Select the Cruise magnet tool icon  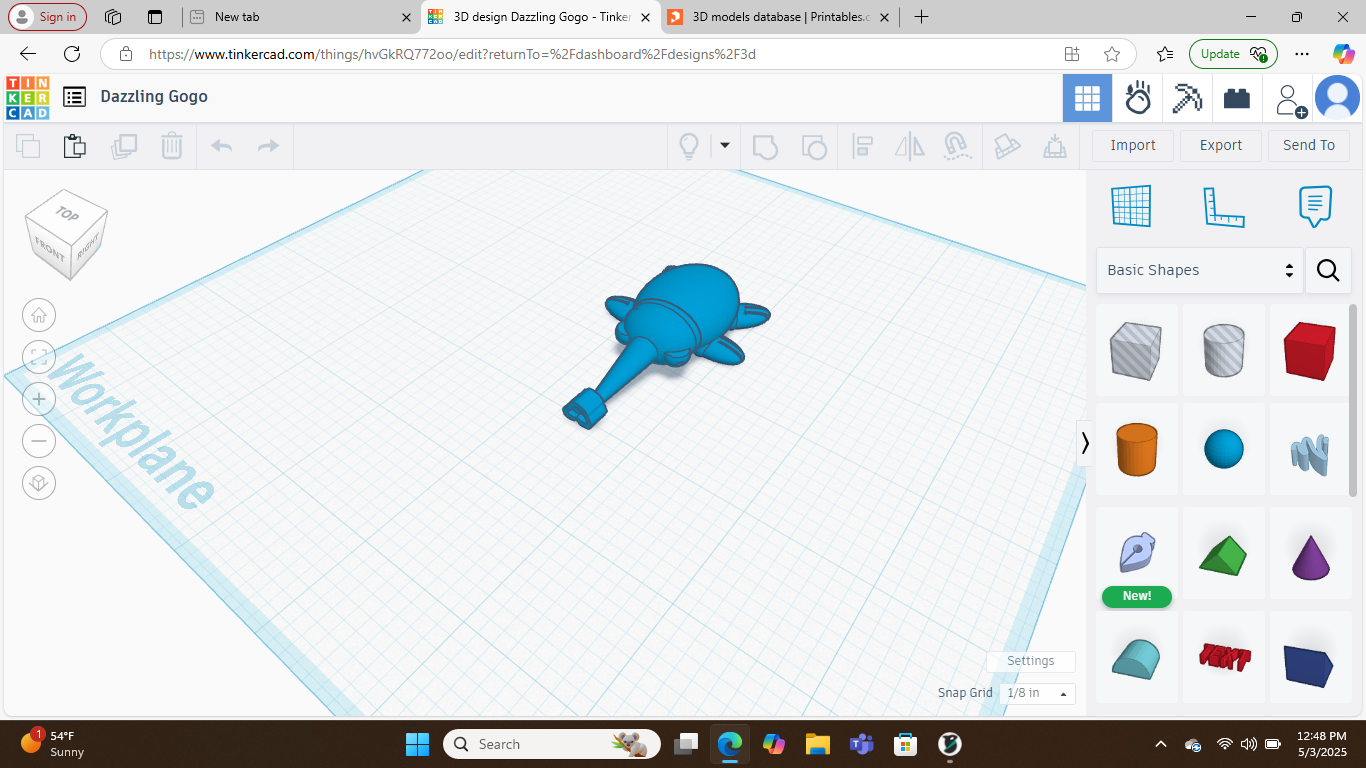pyautogui.click(x=957, y=146)
